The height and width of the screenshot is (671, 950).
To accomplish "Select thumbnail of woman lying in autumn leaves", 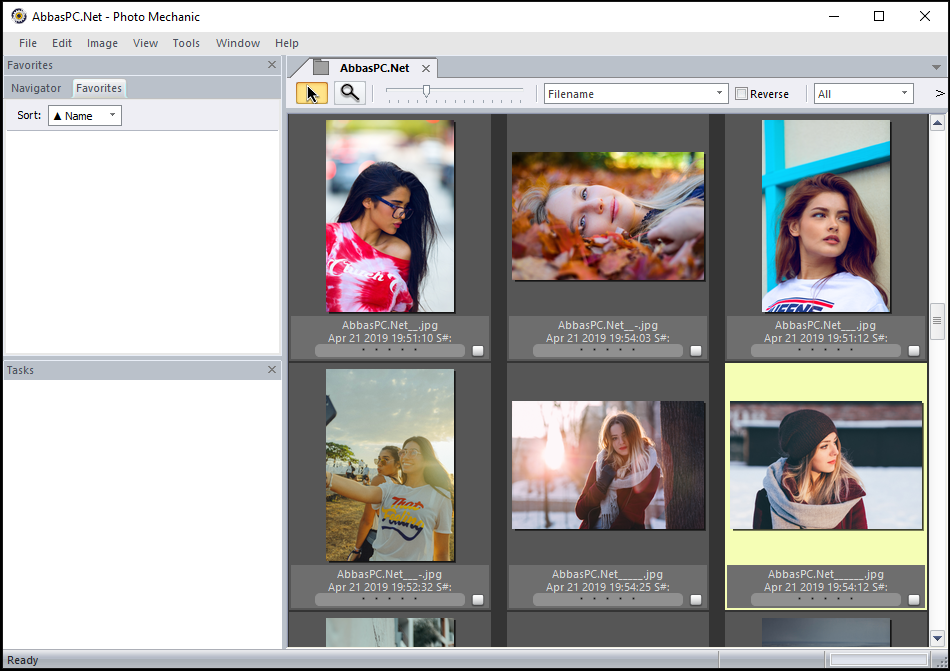I will pyautogui.click(x=608, y=216).
